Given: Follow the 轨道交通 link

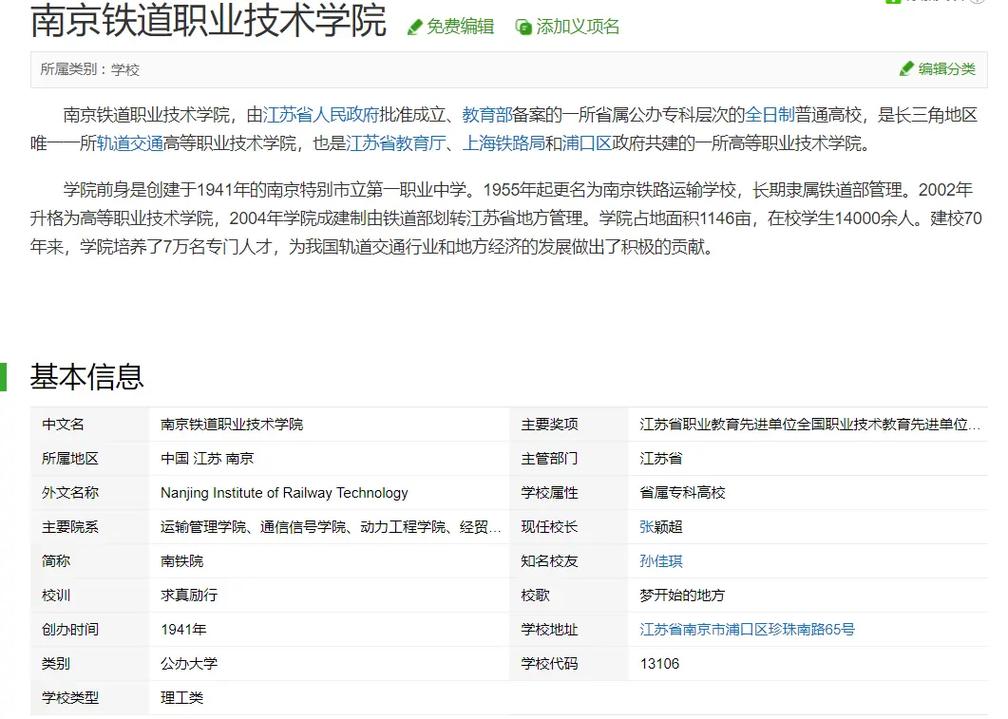Looking at the screenshot, I should 130,143.
